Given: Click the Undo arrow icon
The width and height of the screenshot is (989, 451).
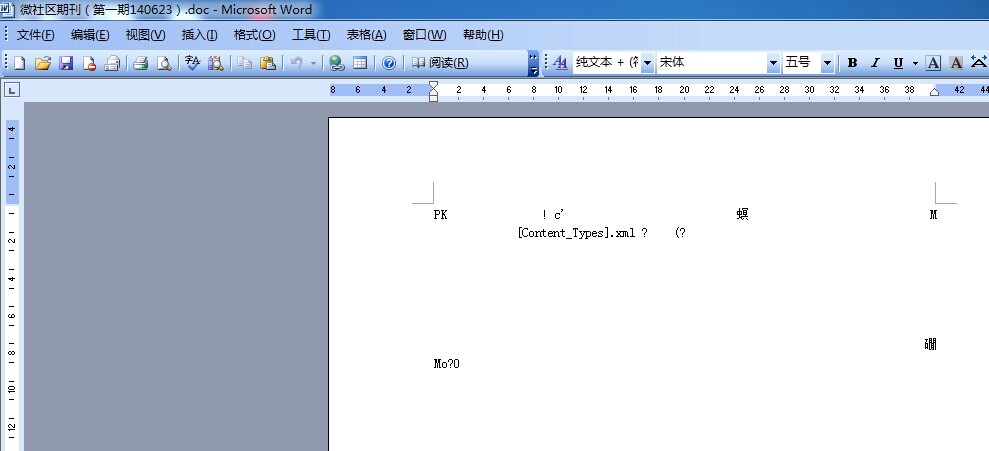Looking at the screenshot, I should 296,63.
